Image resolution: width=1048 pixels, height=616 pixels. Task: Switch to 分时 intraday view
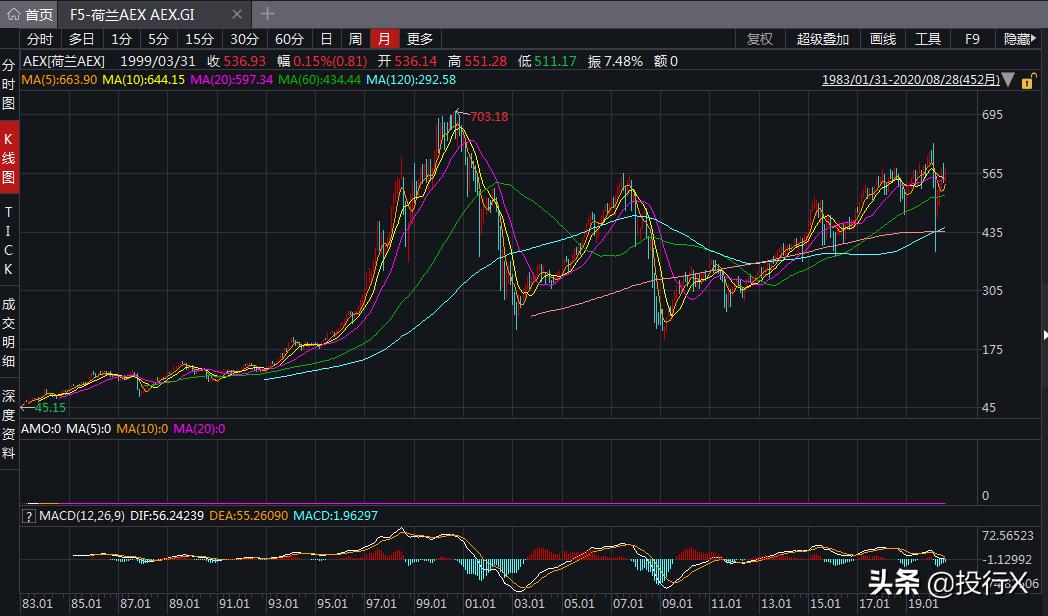point(39,39)
